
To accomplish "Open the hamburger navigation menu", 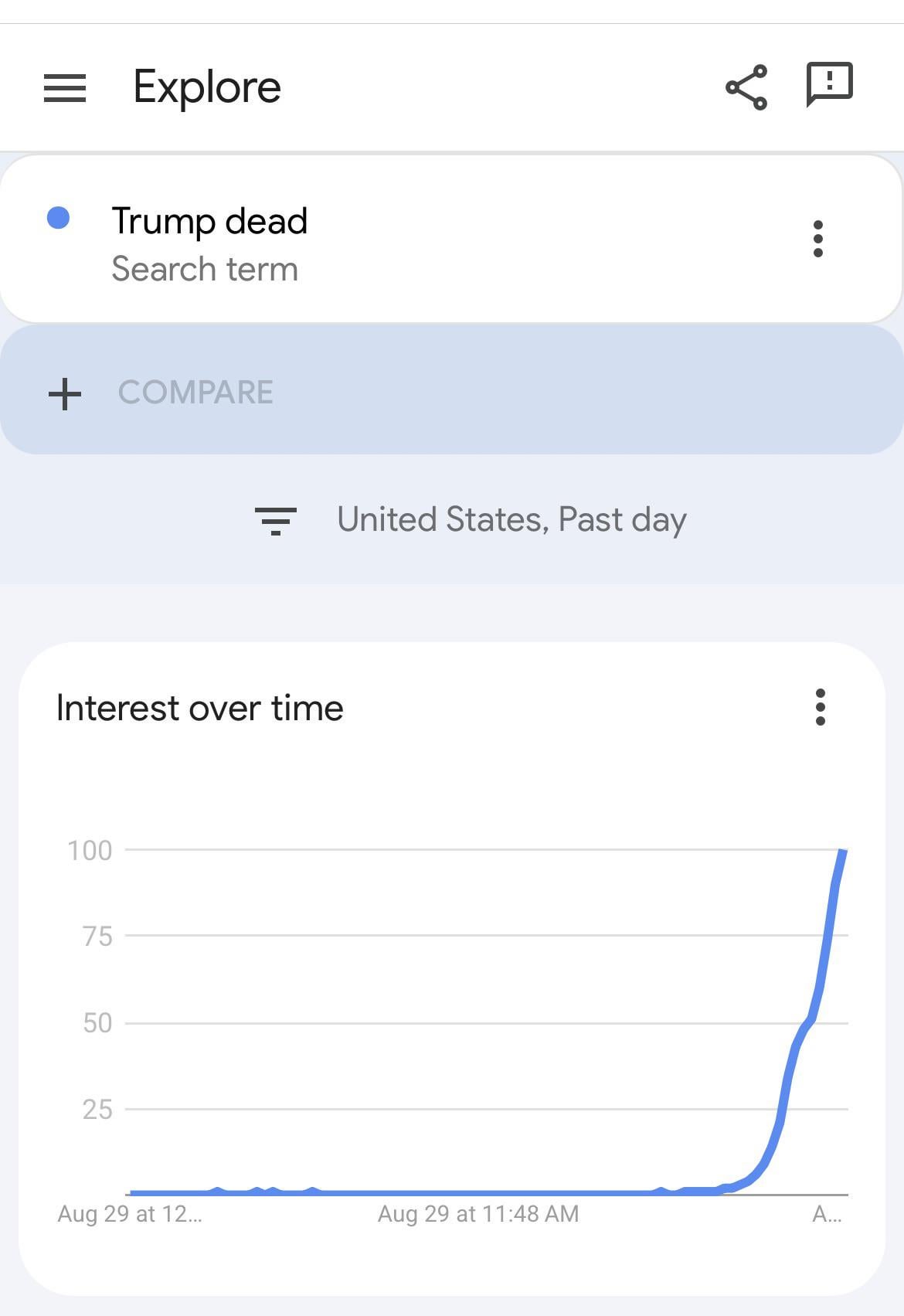I will 65,88.
